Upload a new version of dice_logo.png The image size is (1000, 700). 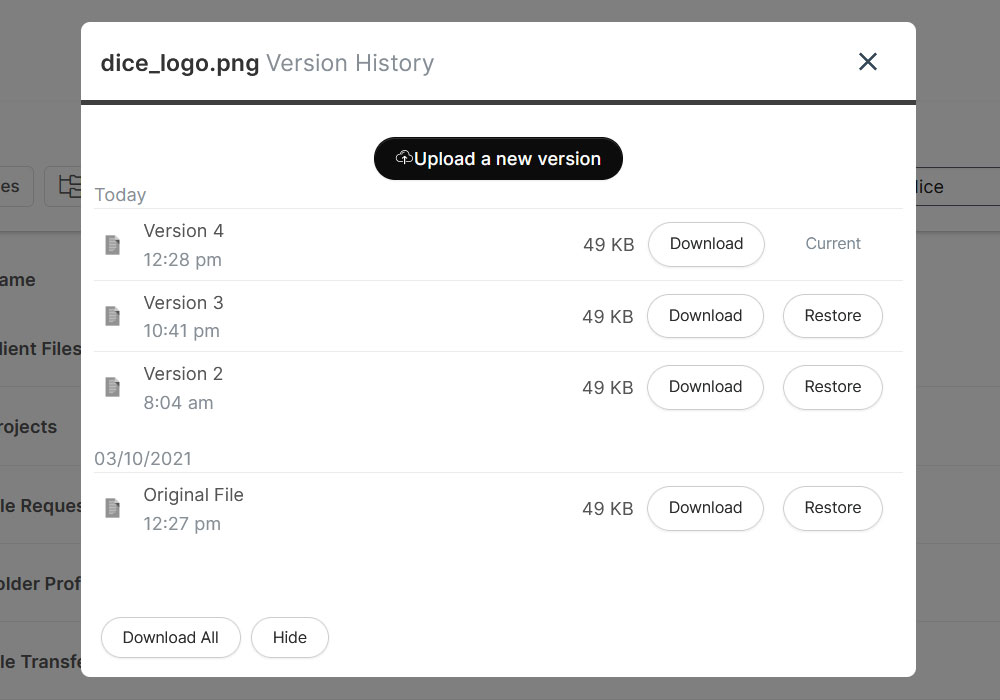(x=498, y=159)
